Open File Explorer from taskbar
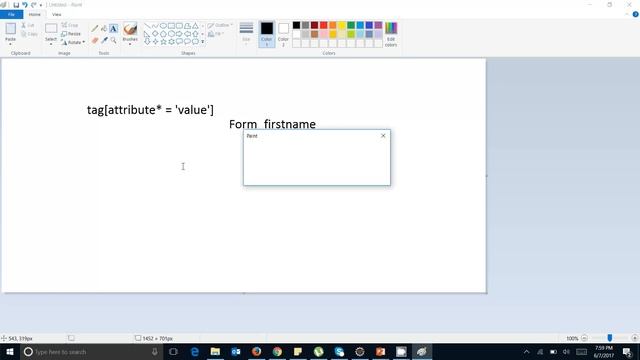The width and height of the screenshot is (640, 360). pyautogui.click(x=215, y=351)
